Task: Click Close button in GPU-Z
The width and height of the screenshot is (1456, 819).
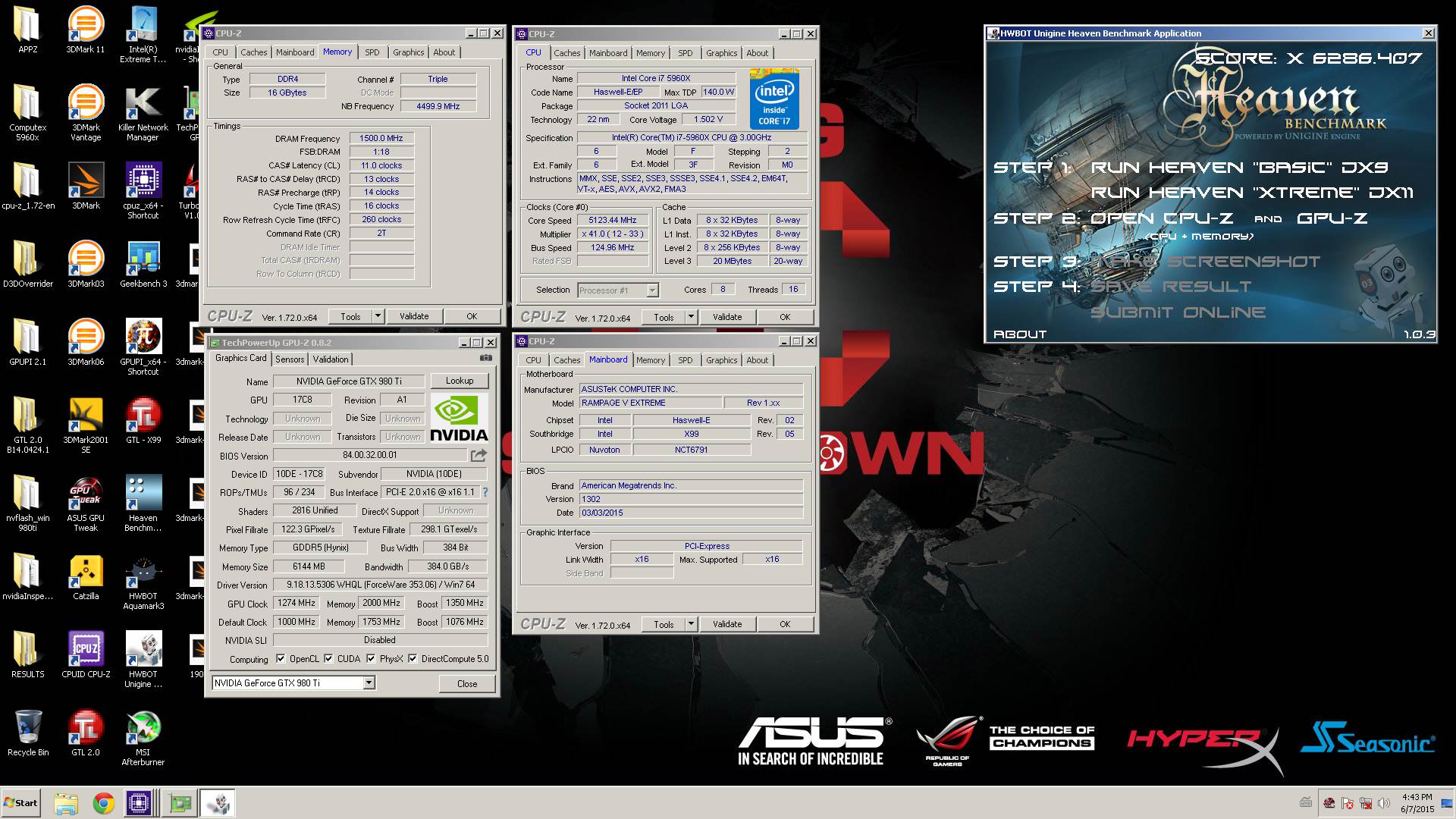Action: (467, 683)
